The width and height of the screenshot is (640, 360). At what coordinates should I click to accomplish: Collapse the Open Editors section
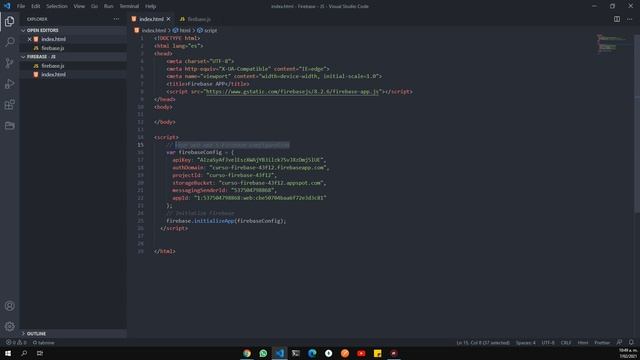(x=73, y=30)
